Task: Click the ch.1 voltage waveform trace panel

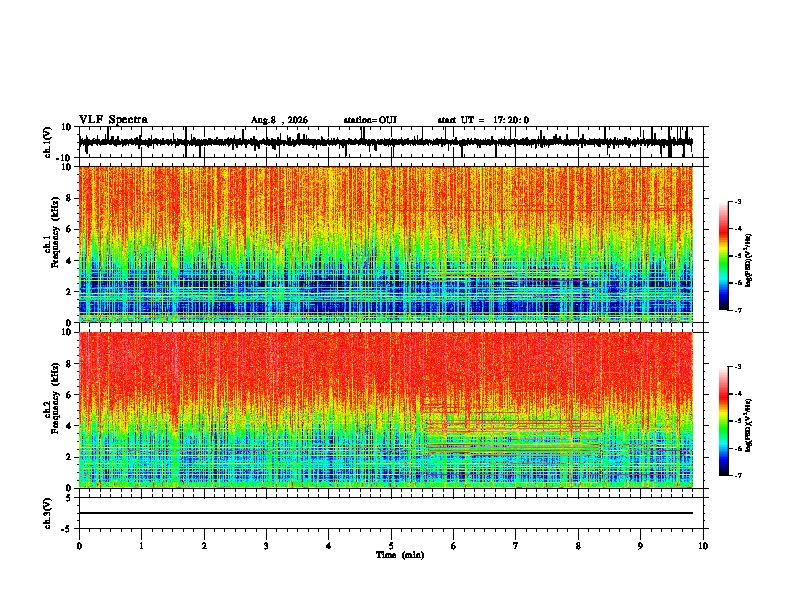Action: click(x=391, y=142)
